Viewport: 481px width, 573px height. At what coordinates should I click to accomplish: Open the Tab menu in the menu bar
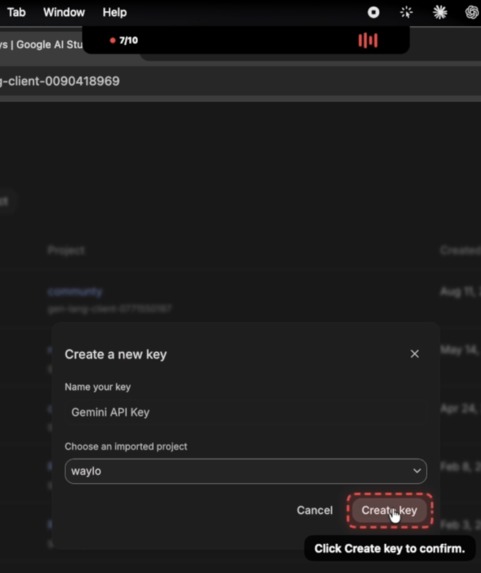16,12
